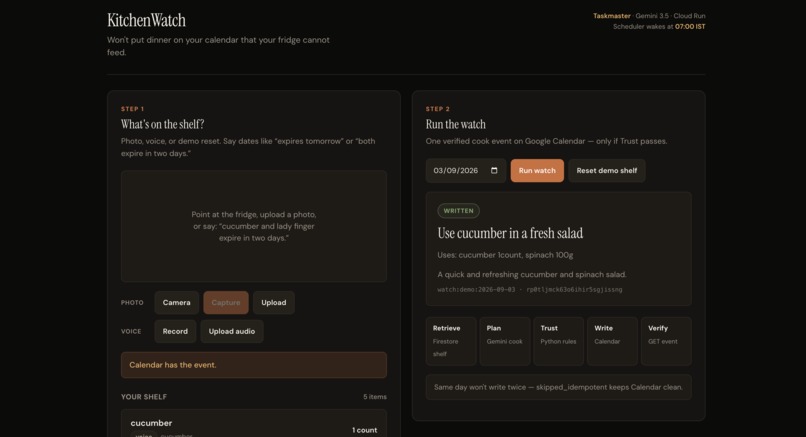Screen dimensions: 806x437
Task: Open the calendar picker icon in date field
Action: pos(494,171)
